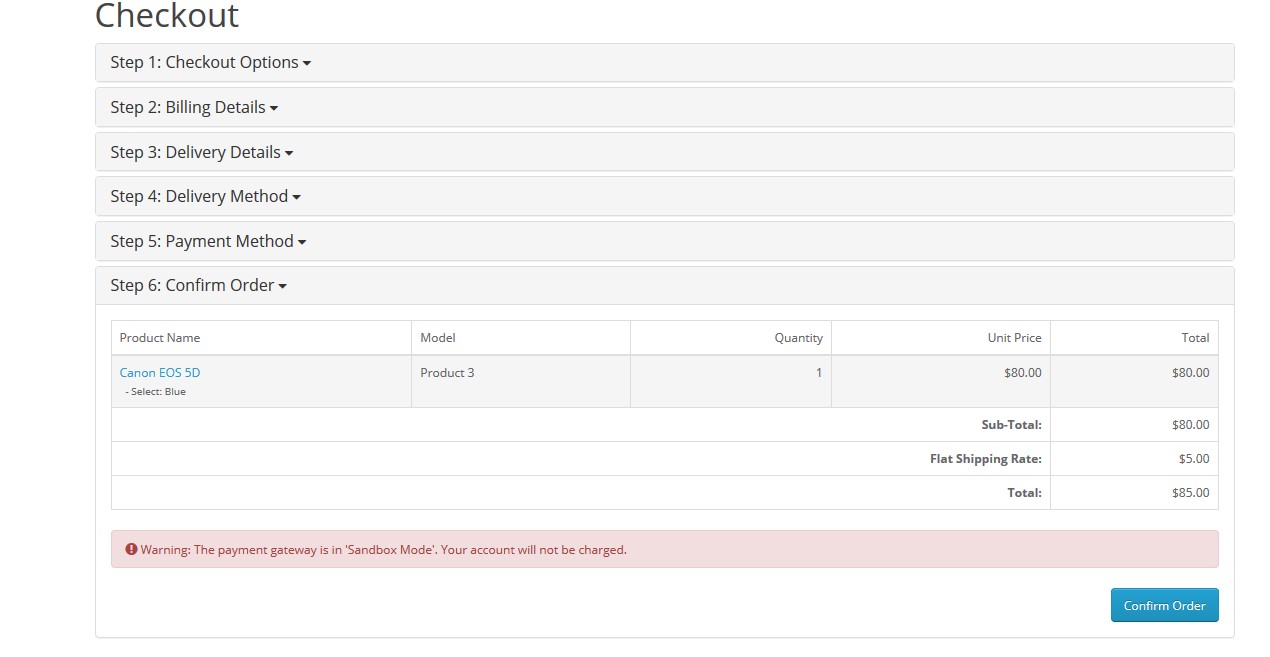Click the caret arrow next to Delivery Details

pos(289,153)
